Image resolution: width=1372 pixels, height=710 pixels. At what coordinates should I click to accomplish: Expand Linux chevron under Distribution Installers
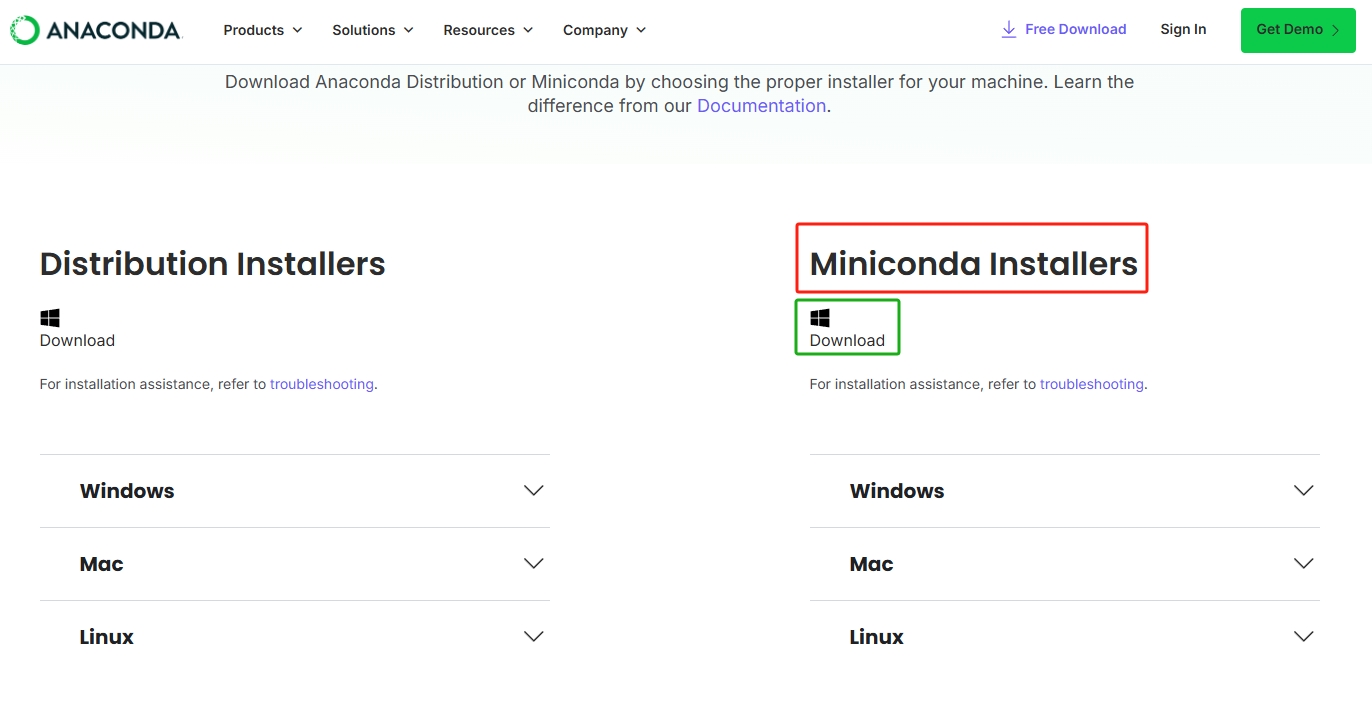[x=534, y=637]
